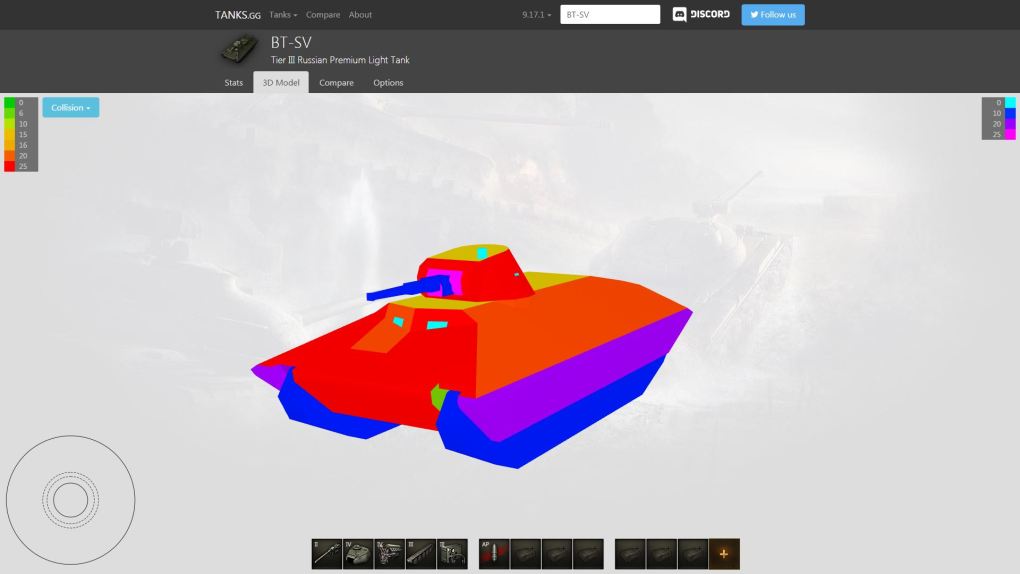Click the cyan 0mm spaced armor swatch
The image size is (1020, 574).
(x=1009, y=102)
